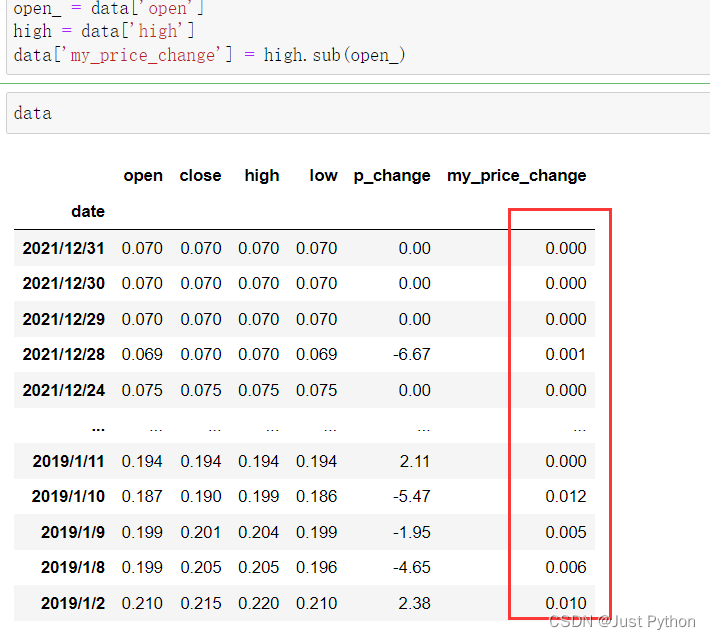Click the row index 2019/1/8
The width and height of the screenshot is (710, 640).
73,568
